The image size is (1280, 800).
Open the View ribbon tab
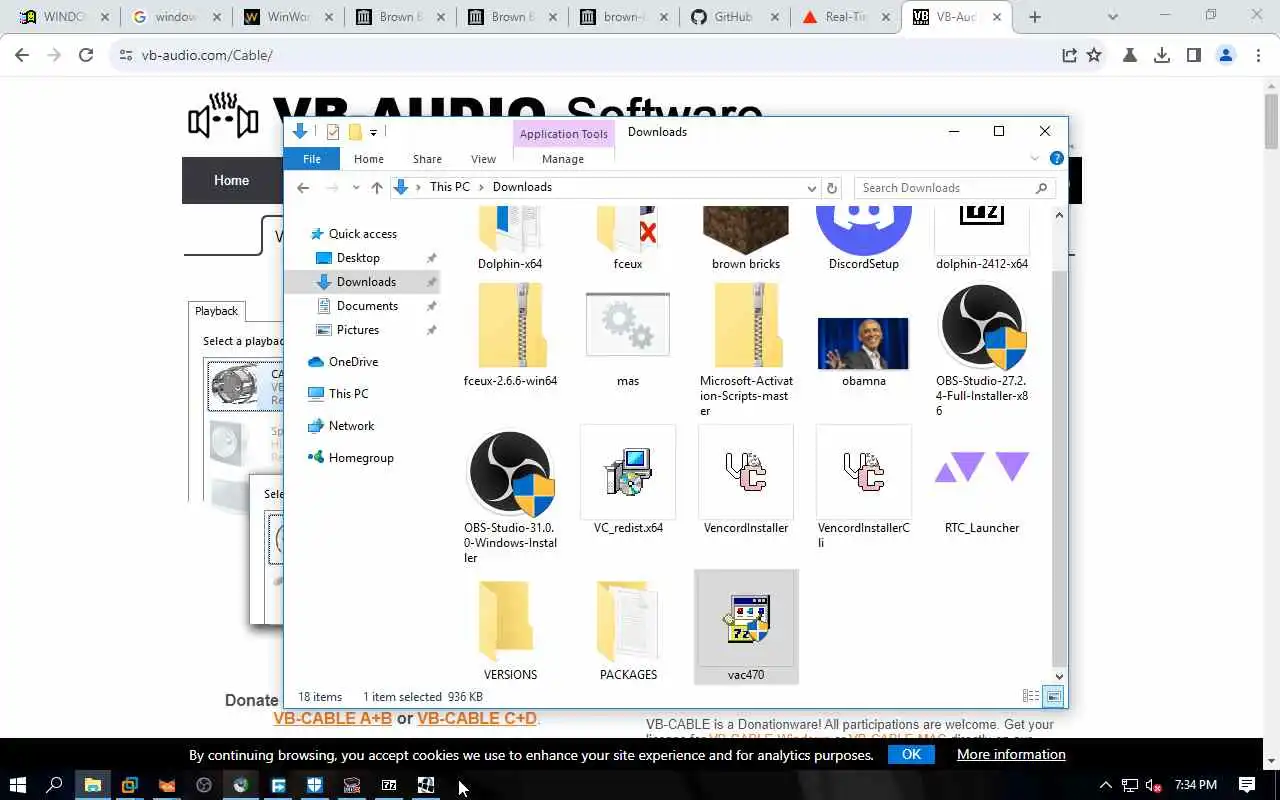click(483, 159)
